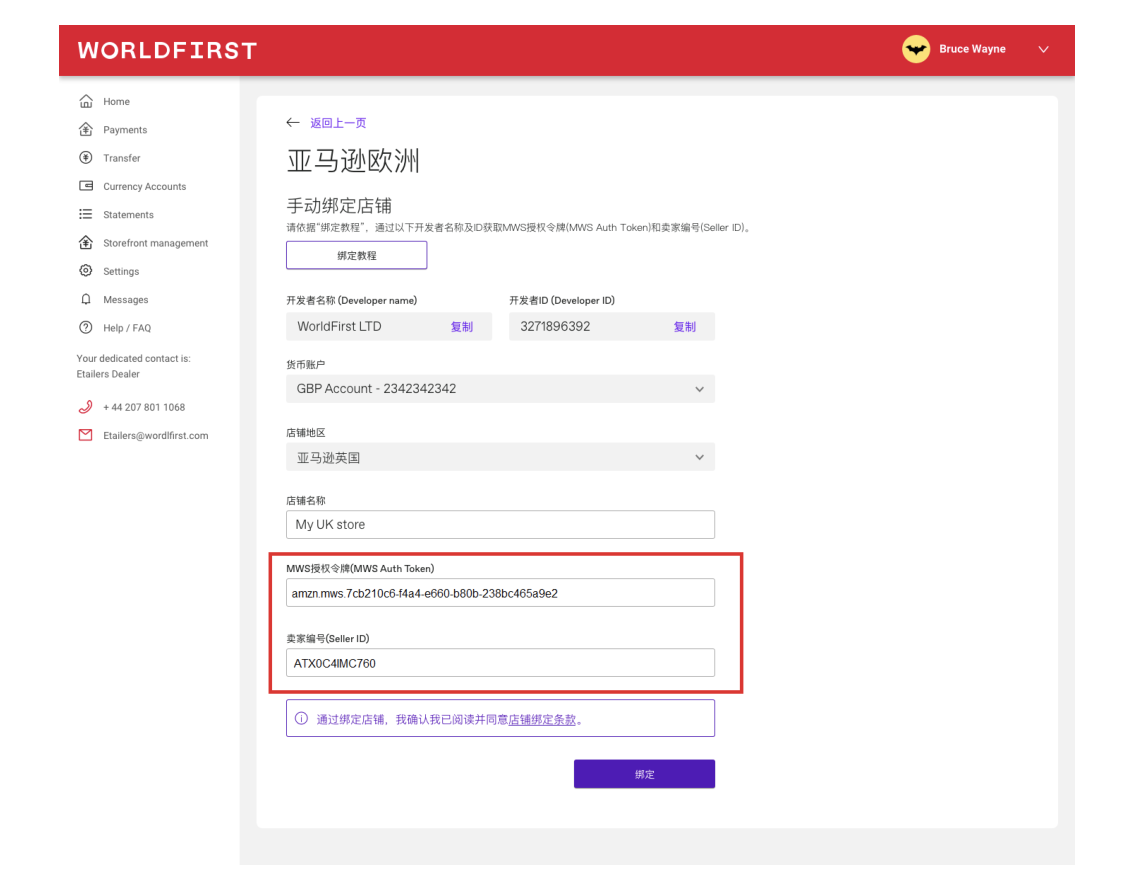The image size is (1147, 893).
Task: Click the Payments icon in sidebar
Action: tap(86, 129)
